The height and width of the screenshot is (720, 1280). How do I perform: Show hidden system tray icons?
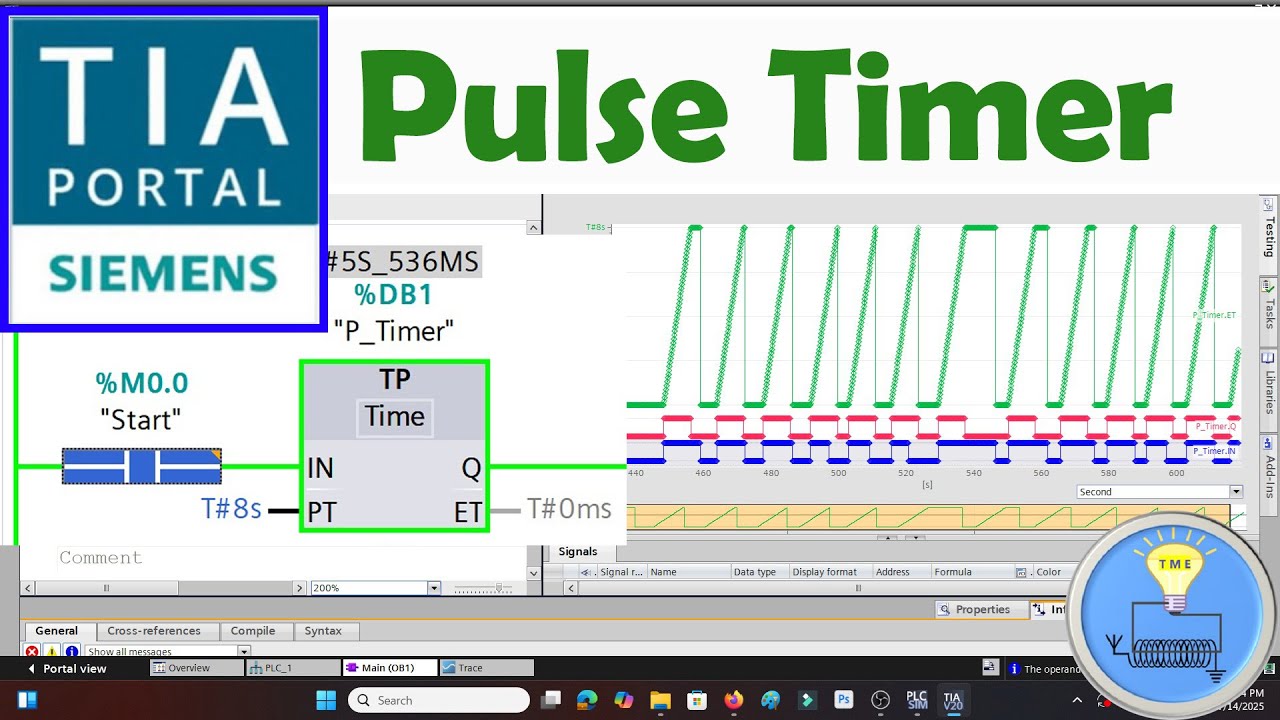click(1077, 700)
